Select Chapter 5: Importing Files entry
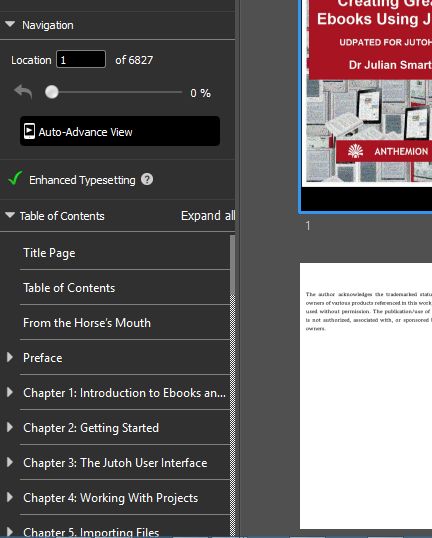 91,532
